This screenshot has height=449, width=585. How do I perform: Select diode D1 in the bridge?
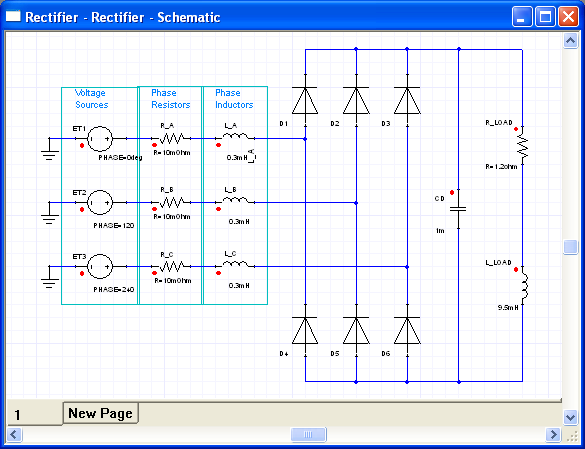coord(305,100)
